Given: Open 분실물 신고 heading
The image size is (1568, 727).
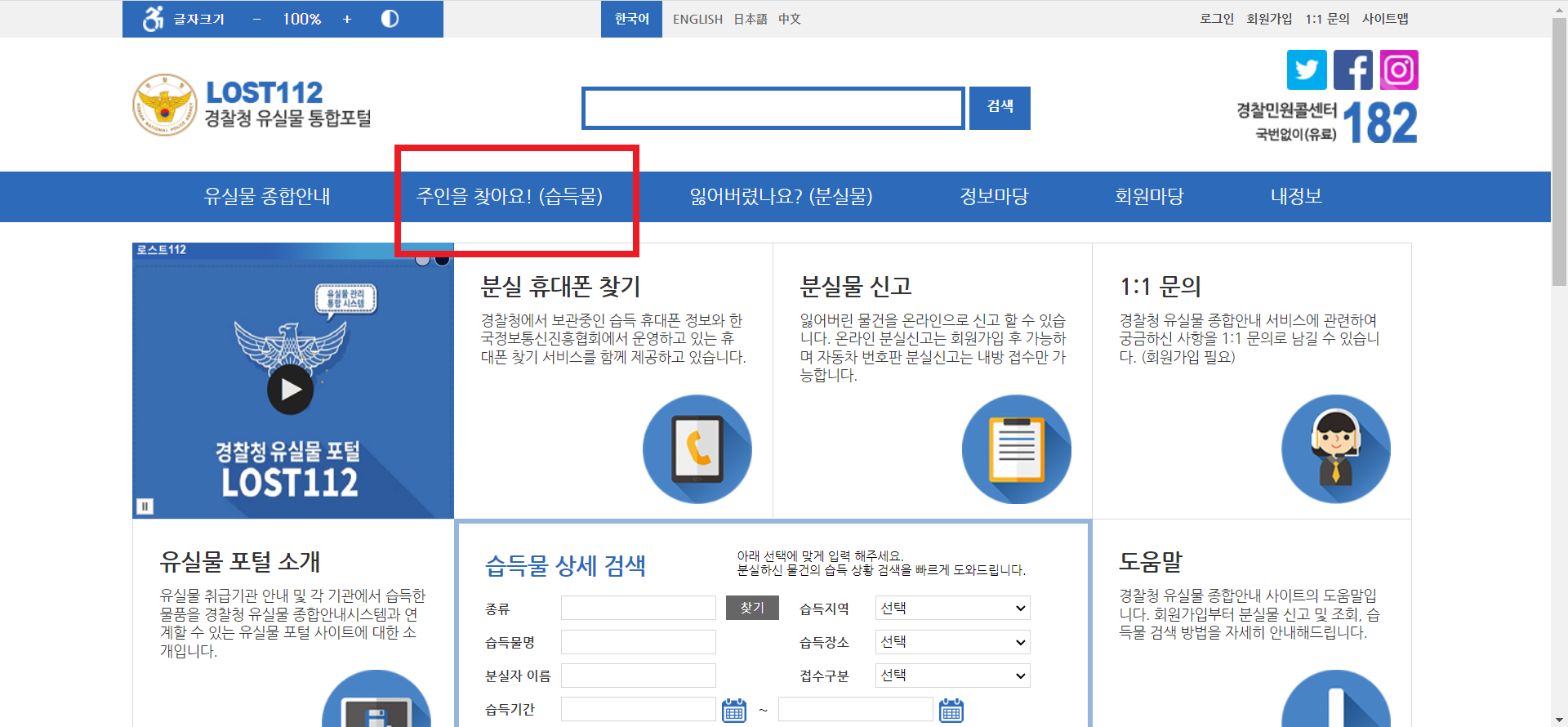Looking at the screenshot, I should (x=856, y=287).
